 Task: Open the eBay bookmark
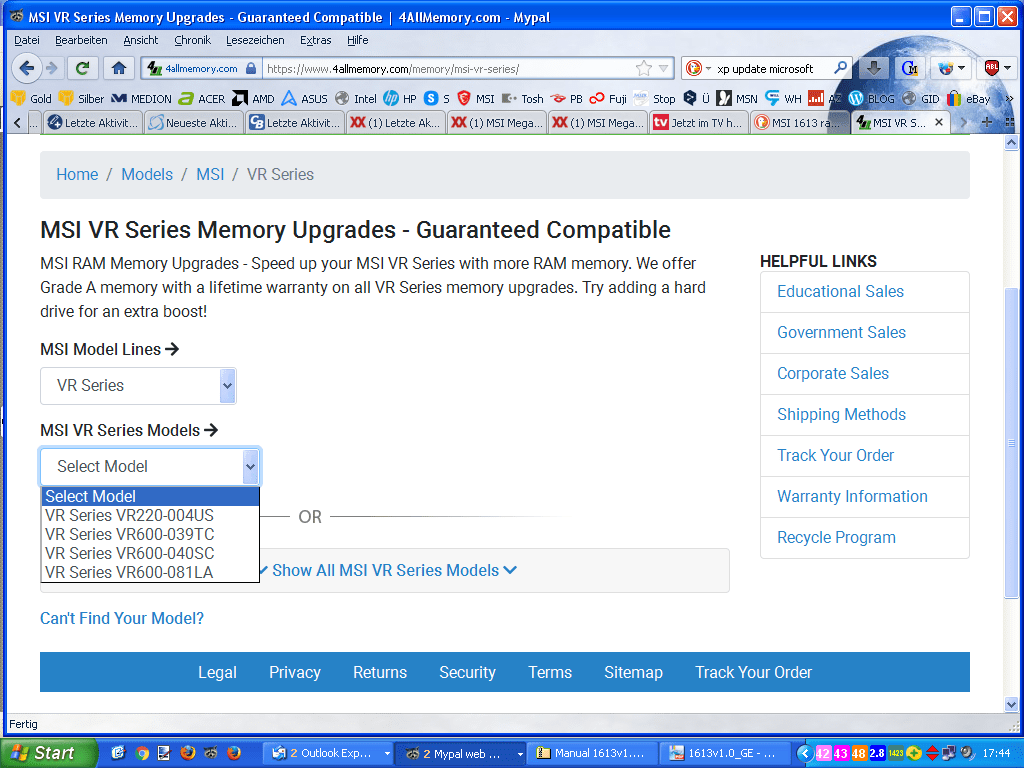[x=969, y=99]
